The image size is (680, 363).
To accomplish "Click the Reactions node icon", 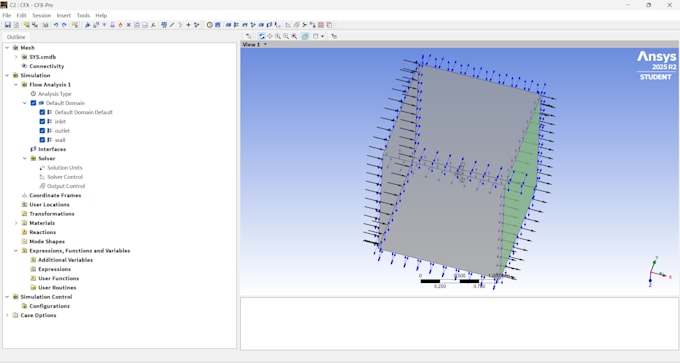I will (x=24, y=232).
